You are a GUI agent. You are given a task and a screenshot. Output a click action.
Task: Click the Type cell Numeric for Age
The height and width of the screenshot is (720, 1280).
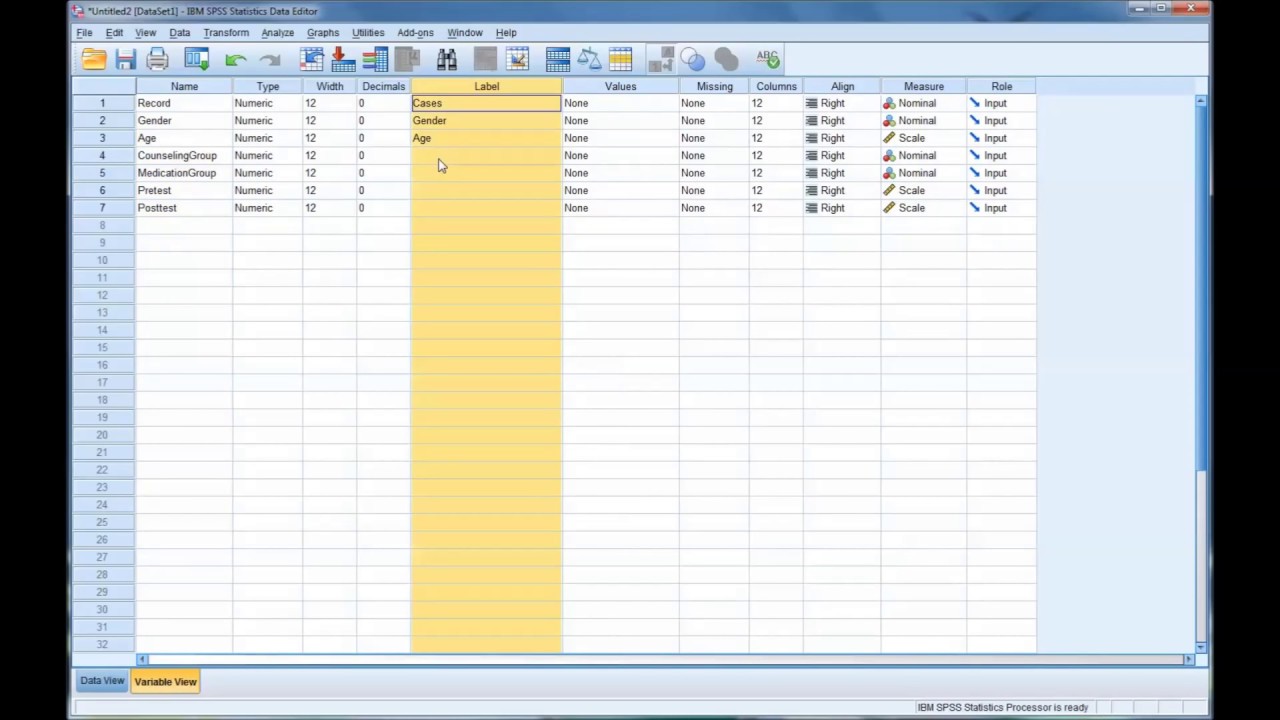pyautogui.click(x=267, y=138)
